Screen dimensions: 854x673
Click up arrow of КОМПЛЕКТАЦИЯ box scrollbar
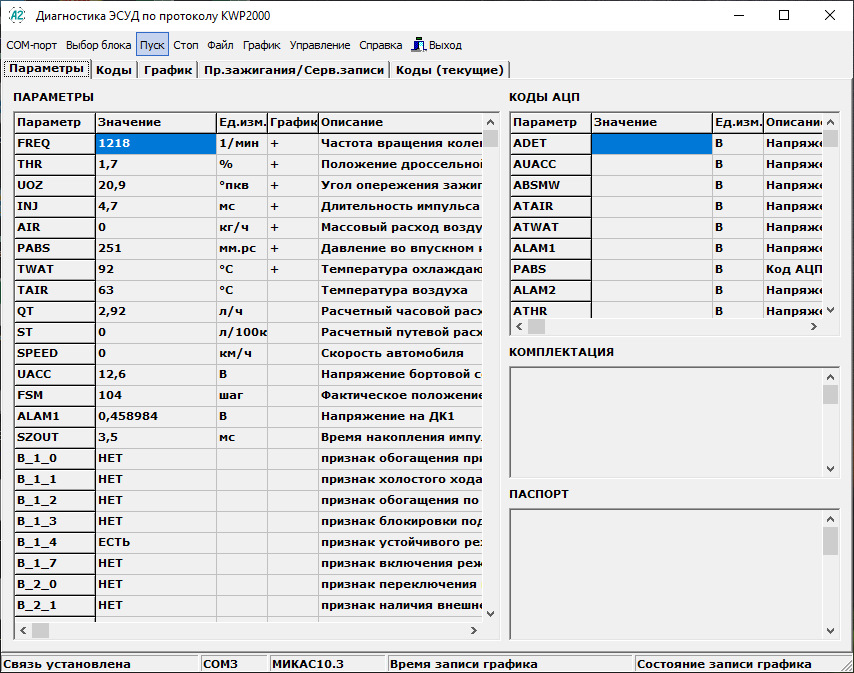coord(831,377)
